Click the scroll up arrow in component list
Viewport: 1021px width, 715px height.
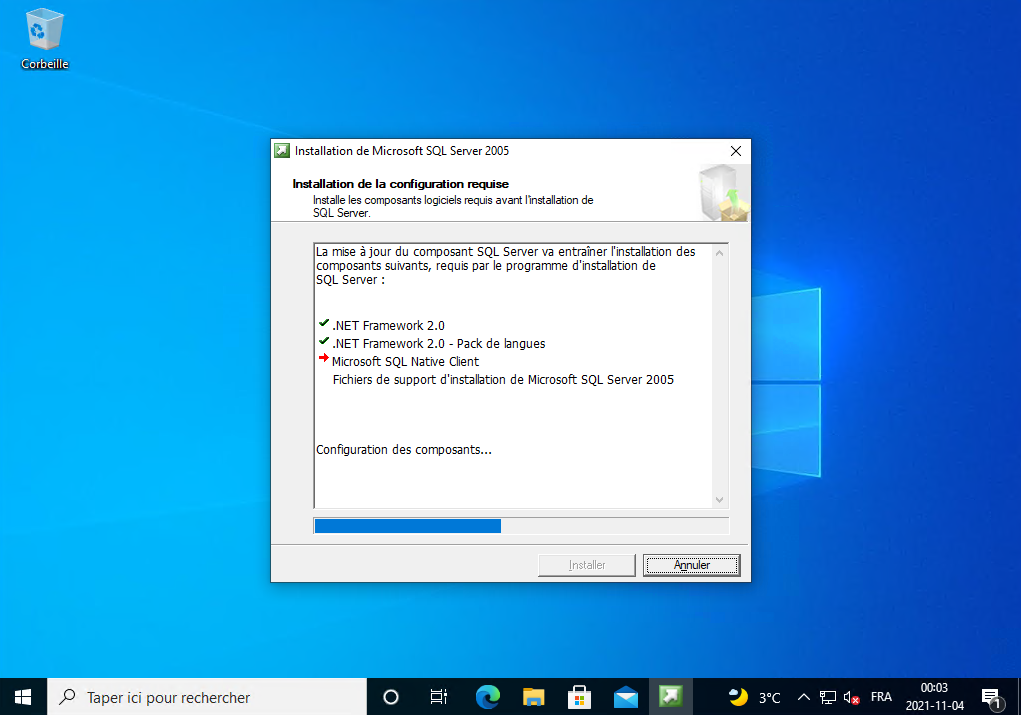[719, 253]
